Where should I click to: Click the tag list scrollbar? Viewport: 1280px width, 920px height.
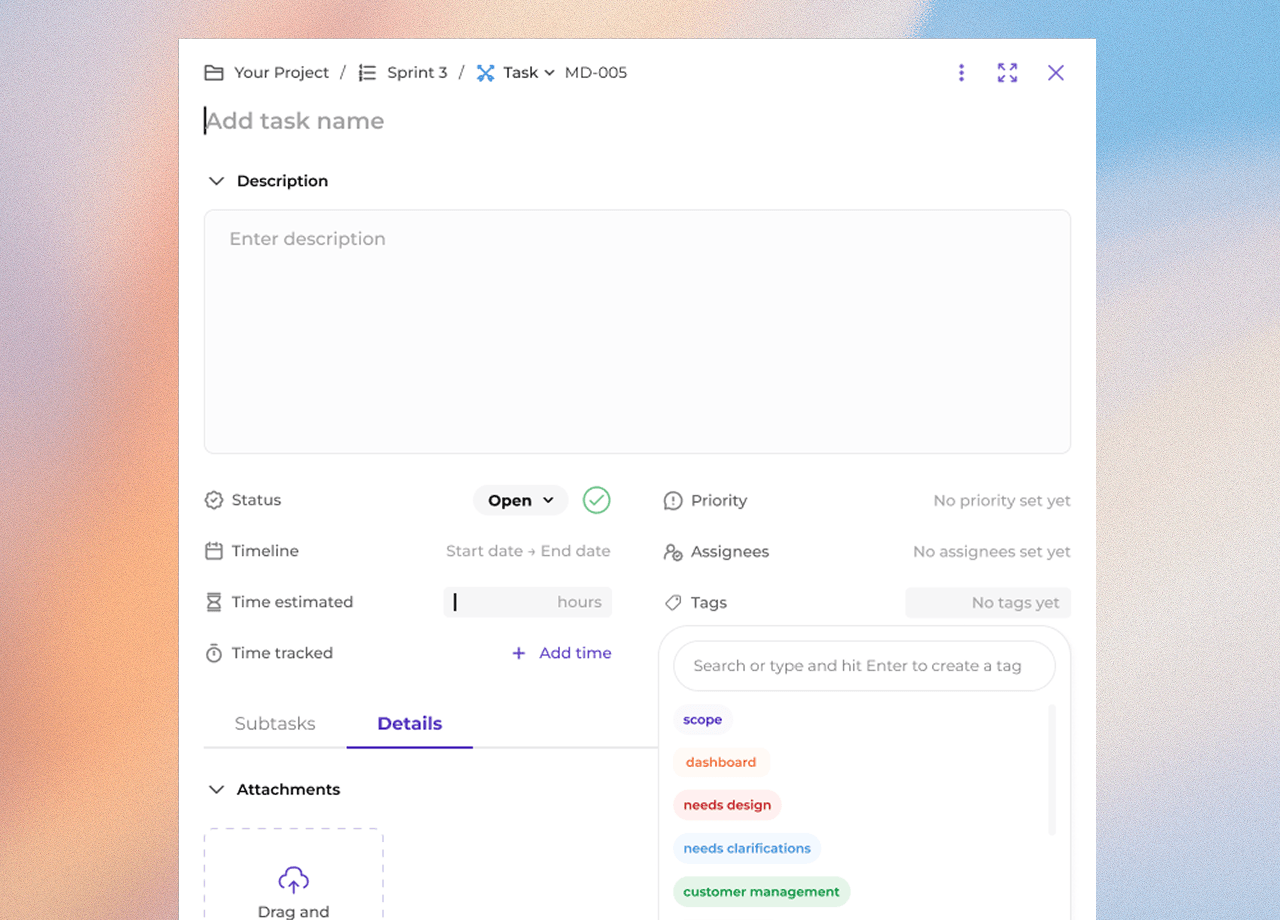1052,770
